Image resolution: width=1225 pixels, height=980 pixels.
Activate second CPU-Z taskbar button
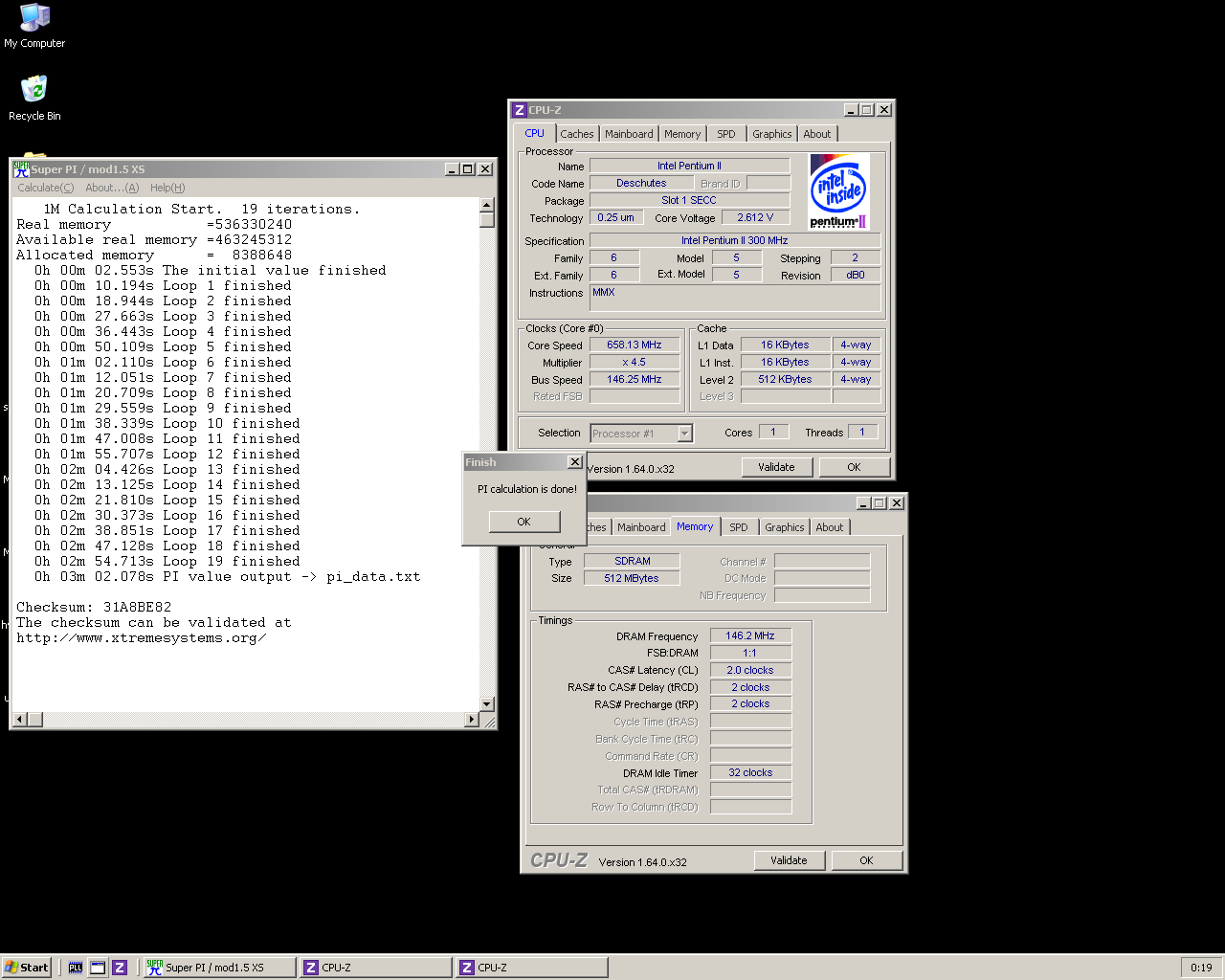pos(531,968)
